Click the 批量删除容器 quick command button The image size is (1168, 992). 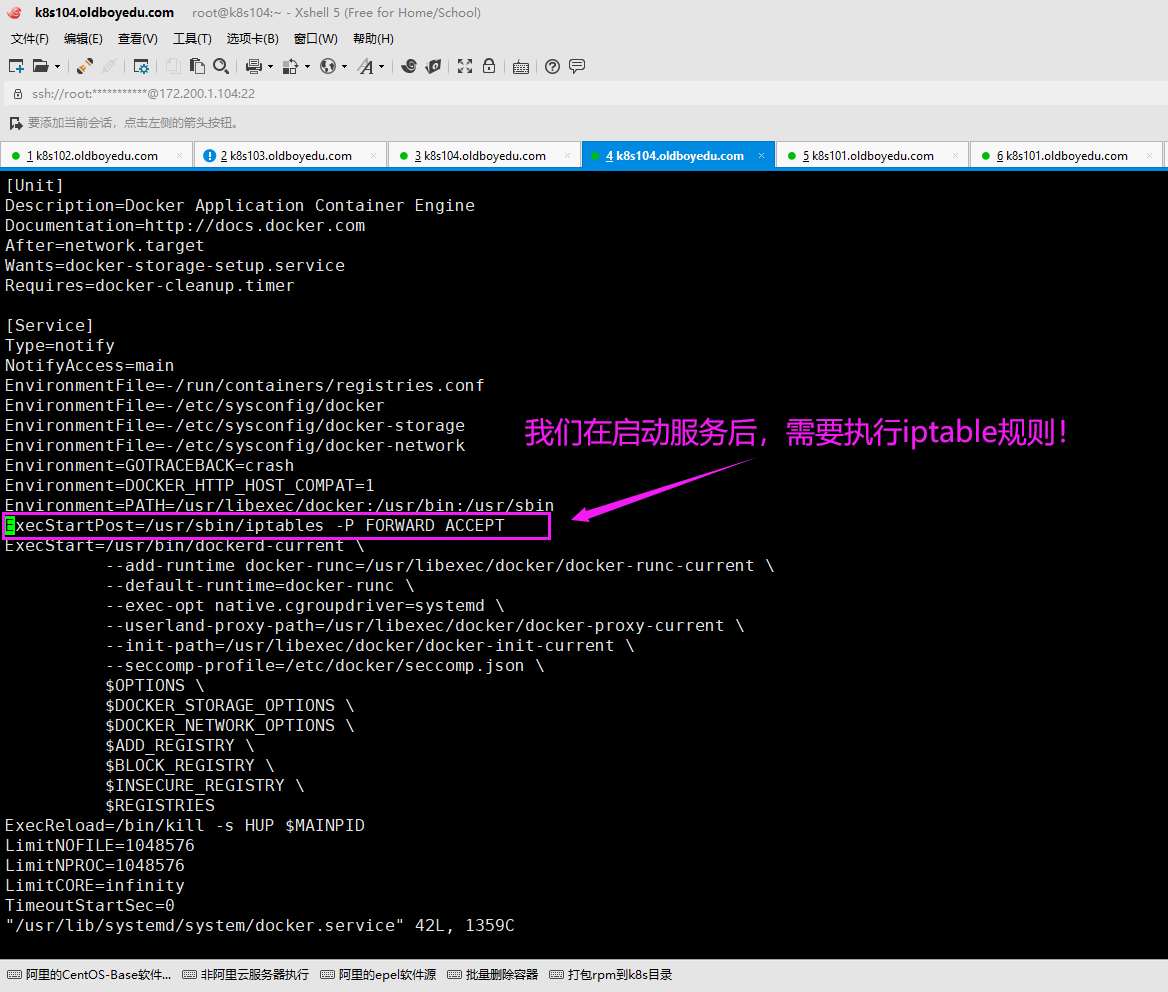(x=493, y=975)
